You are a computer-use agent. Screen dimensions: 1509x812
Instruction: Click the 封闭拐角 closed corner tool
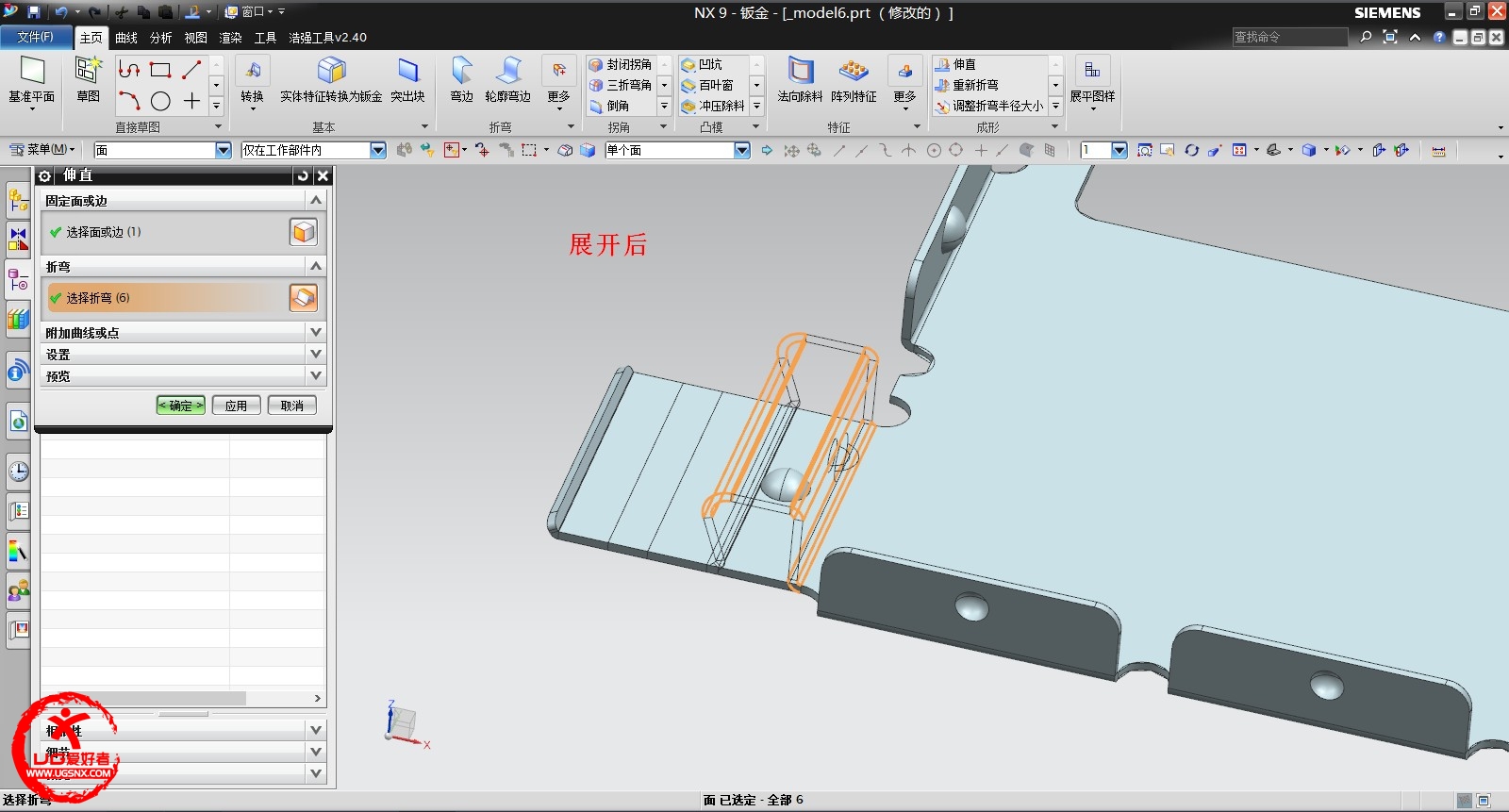click(621, 64)
